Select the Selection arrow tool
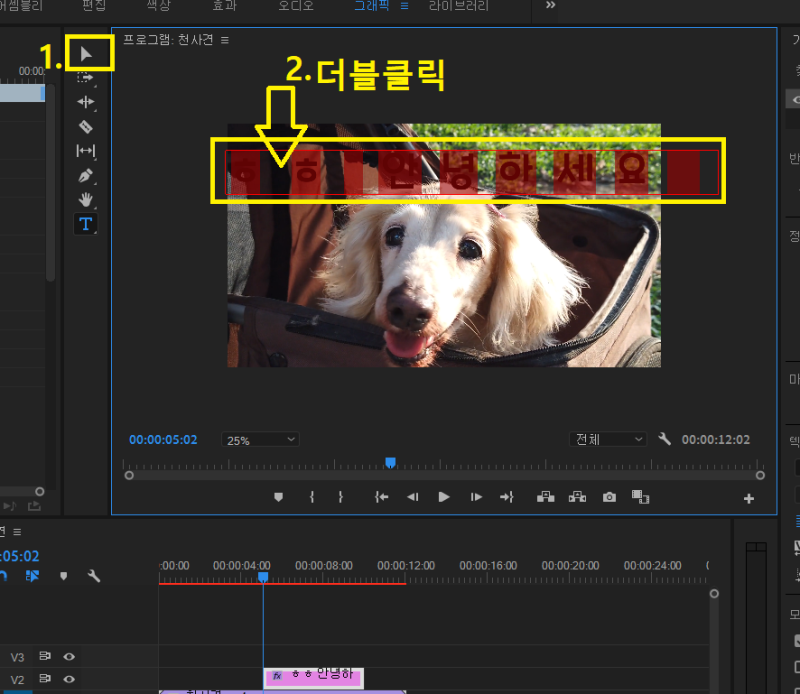Image resolution: width=800 pixels, height=694 pixels. click(x=86, y=53)
